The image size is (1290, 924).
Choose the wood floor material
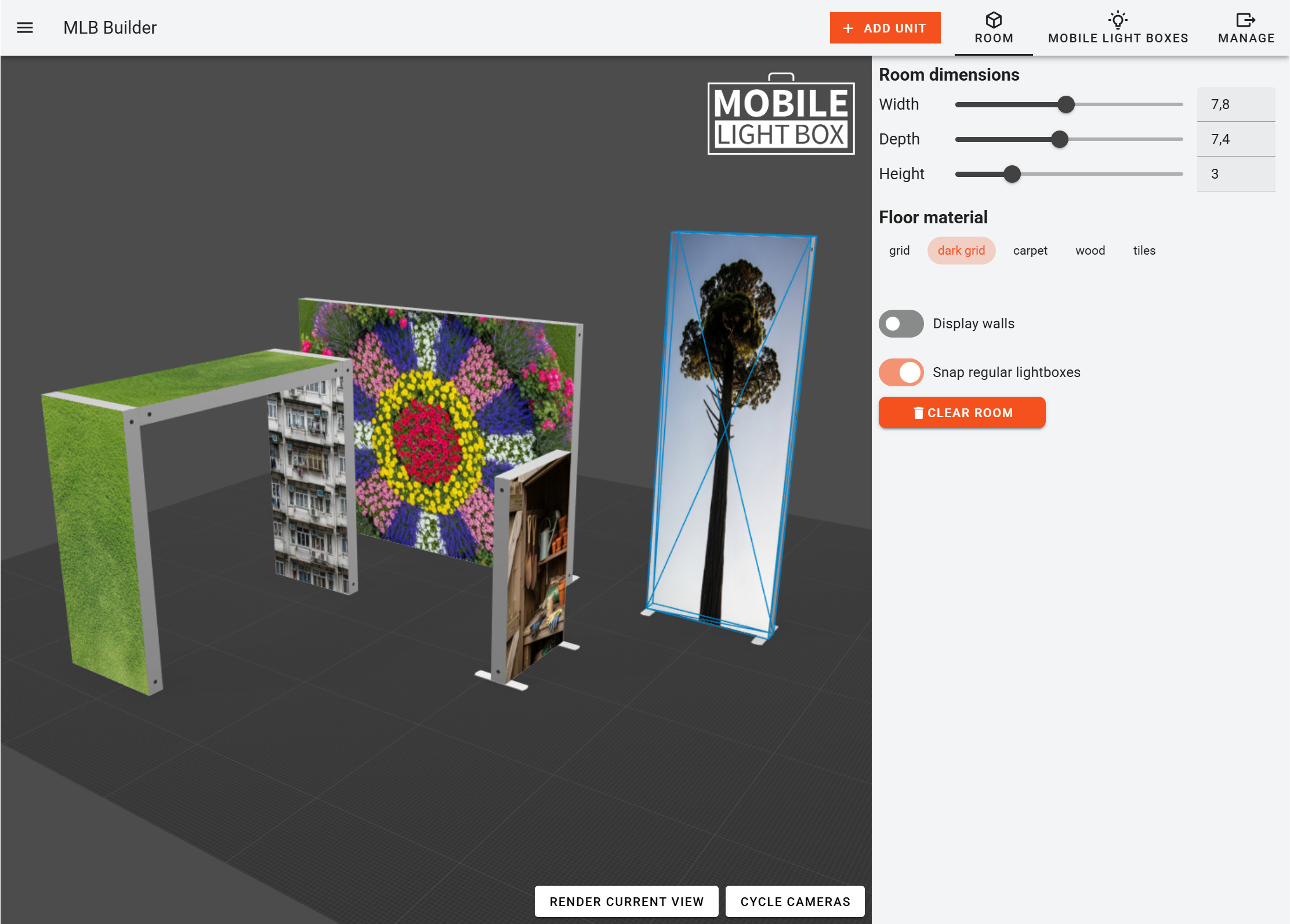point(1090,251)
